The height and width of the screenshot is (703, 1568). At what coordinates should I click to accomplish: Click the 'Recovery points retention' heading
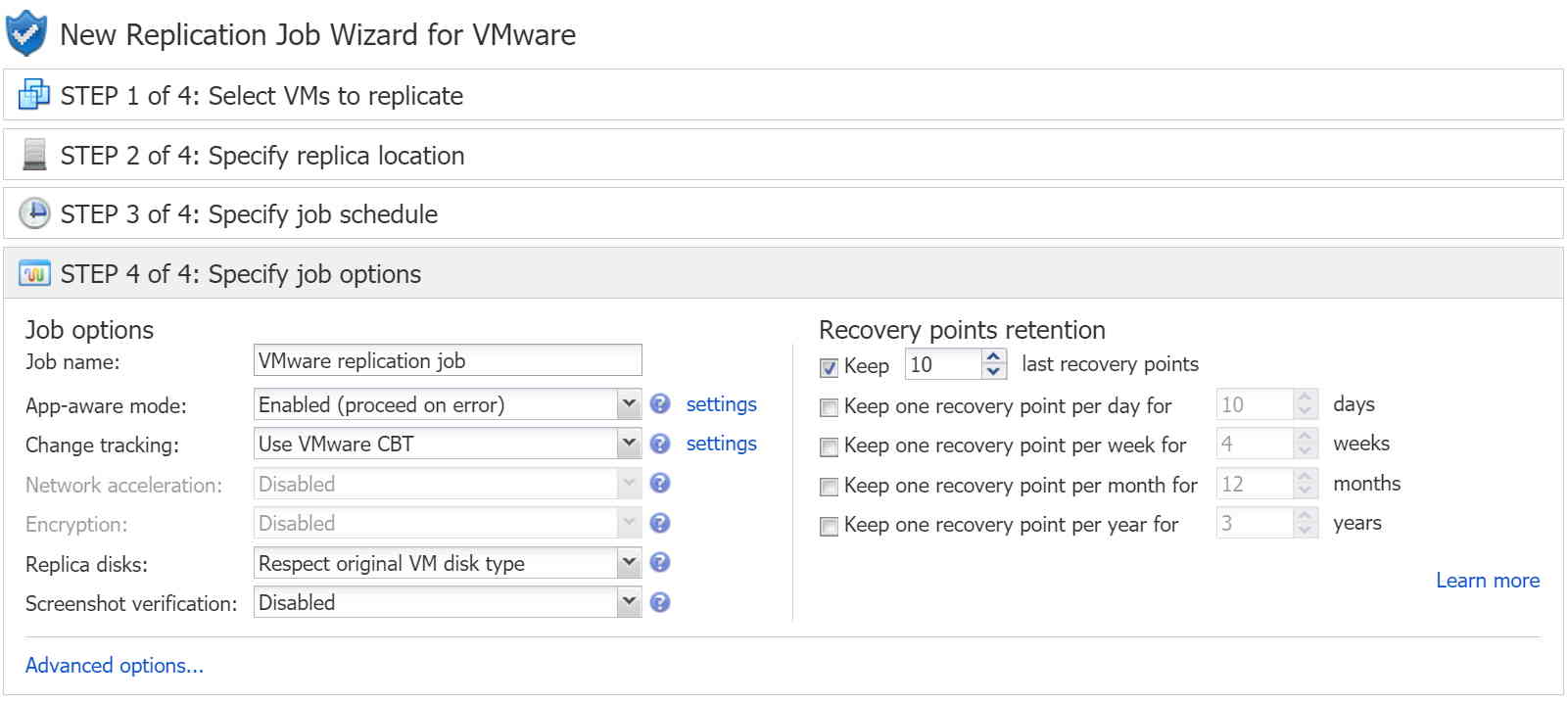pos(962,330)
